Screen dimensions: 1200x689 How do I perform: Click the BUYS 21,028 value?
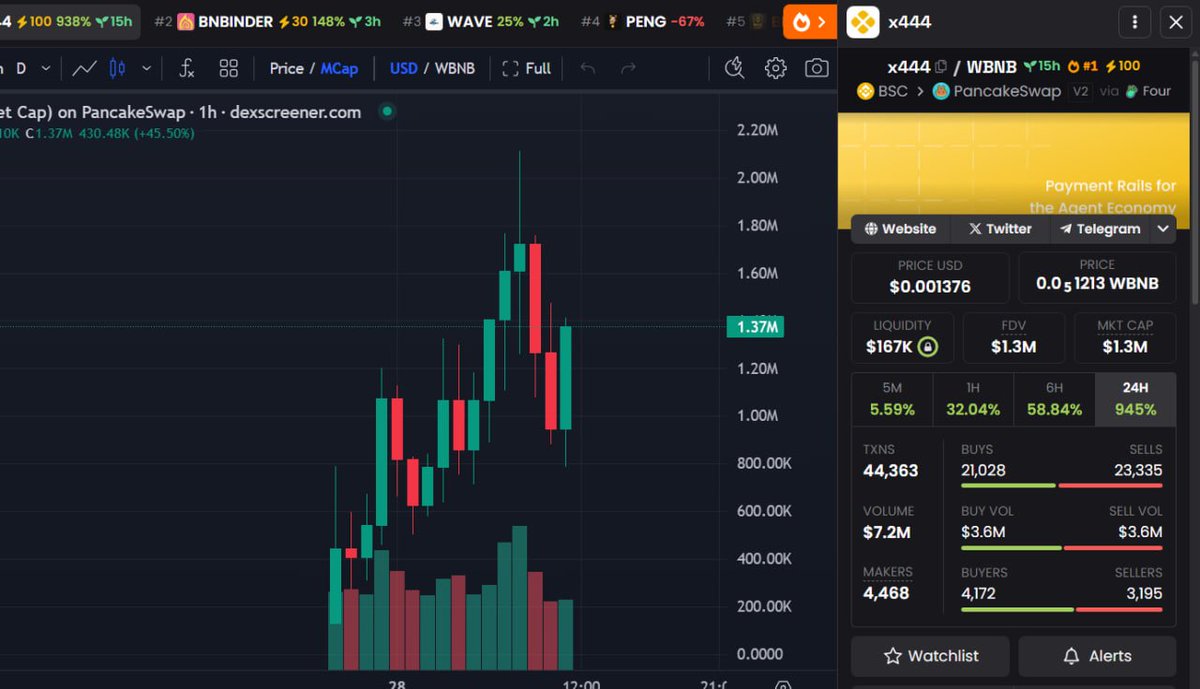coord(983,470)
